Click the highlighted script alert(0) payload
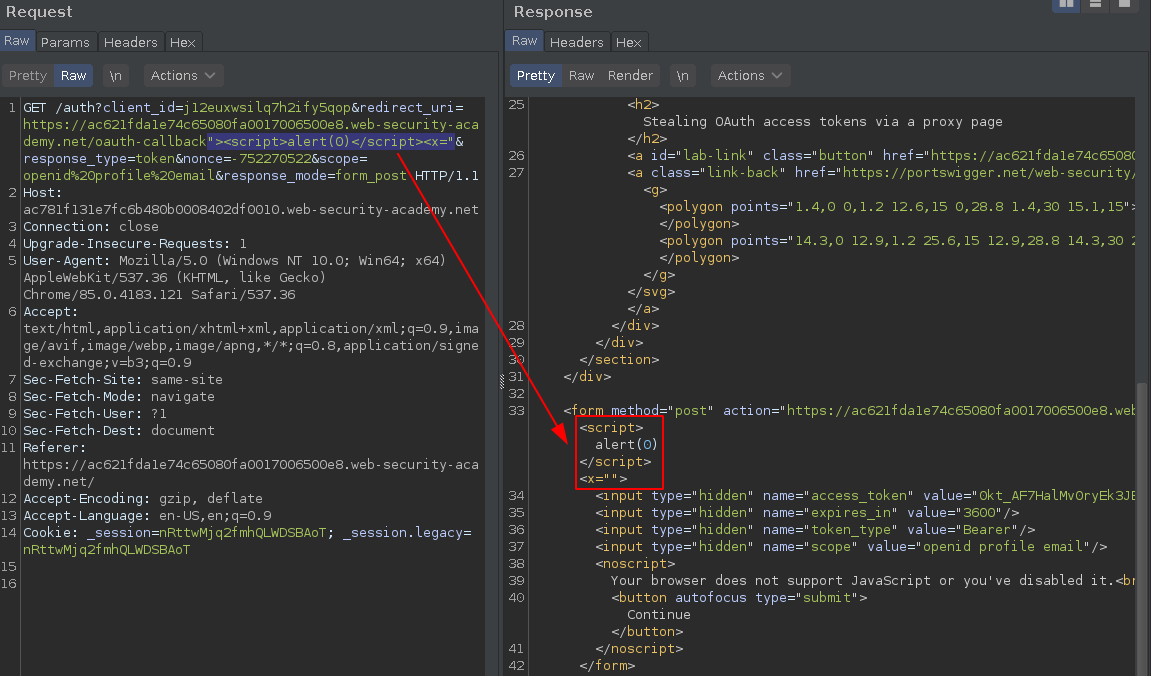This screenshot has width=1151, height=676. [330, 142]
